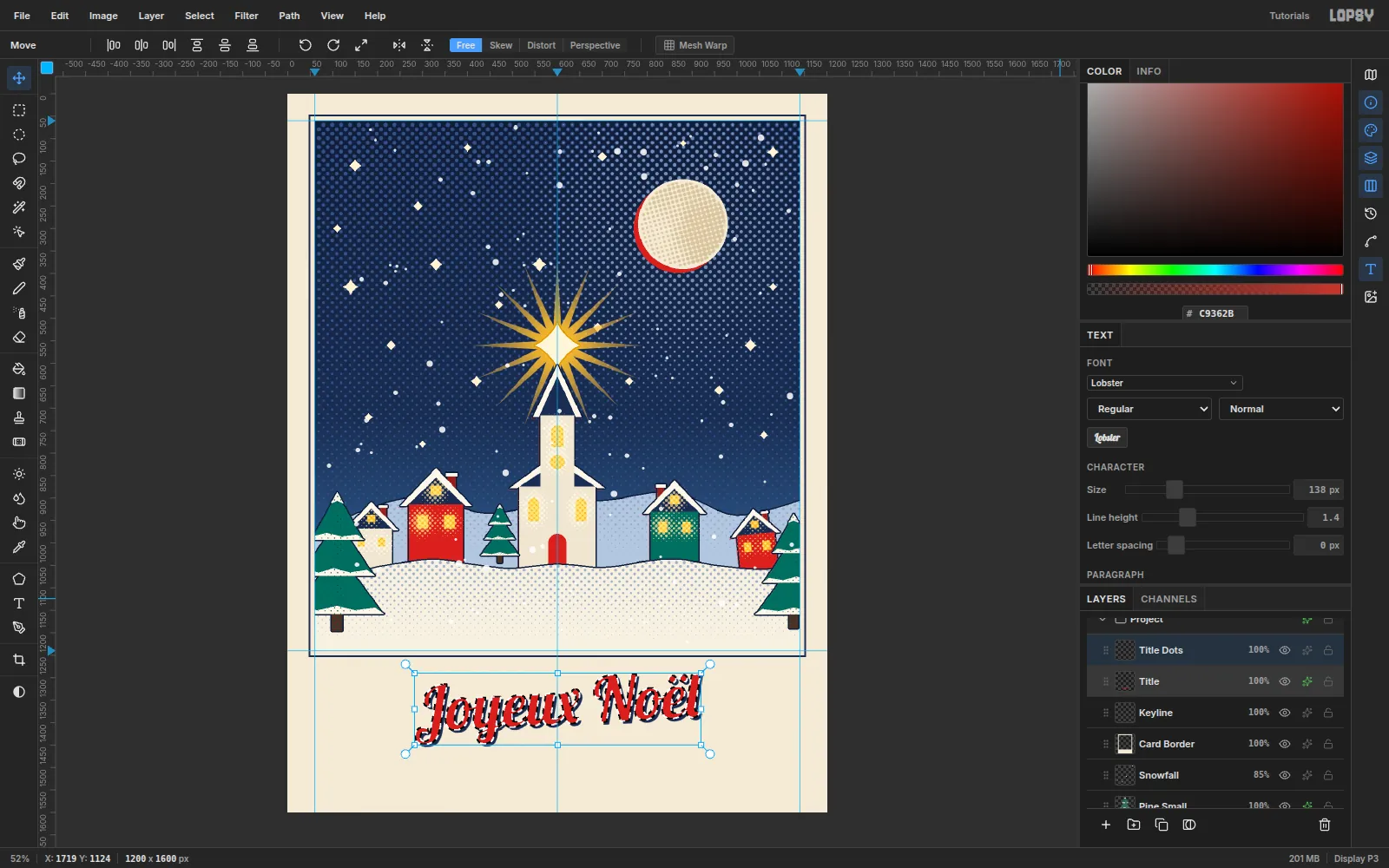Select the Pen path tool
The height and width of the screenshot is (868, 1389).
click(x=19, y=628)
